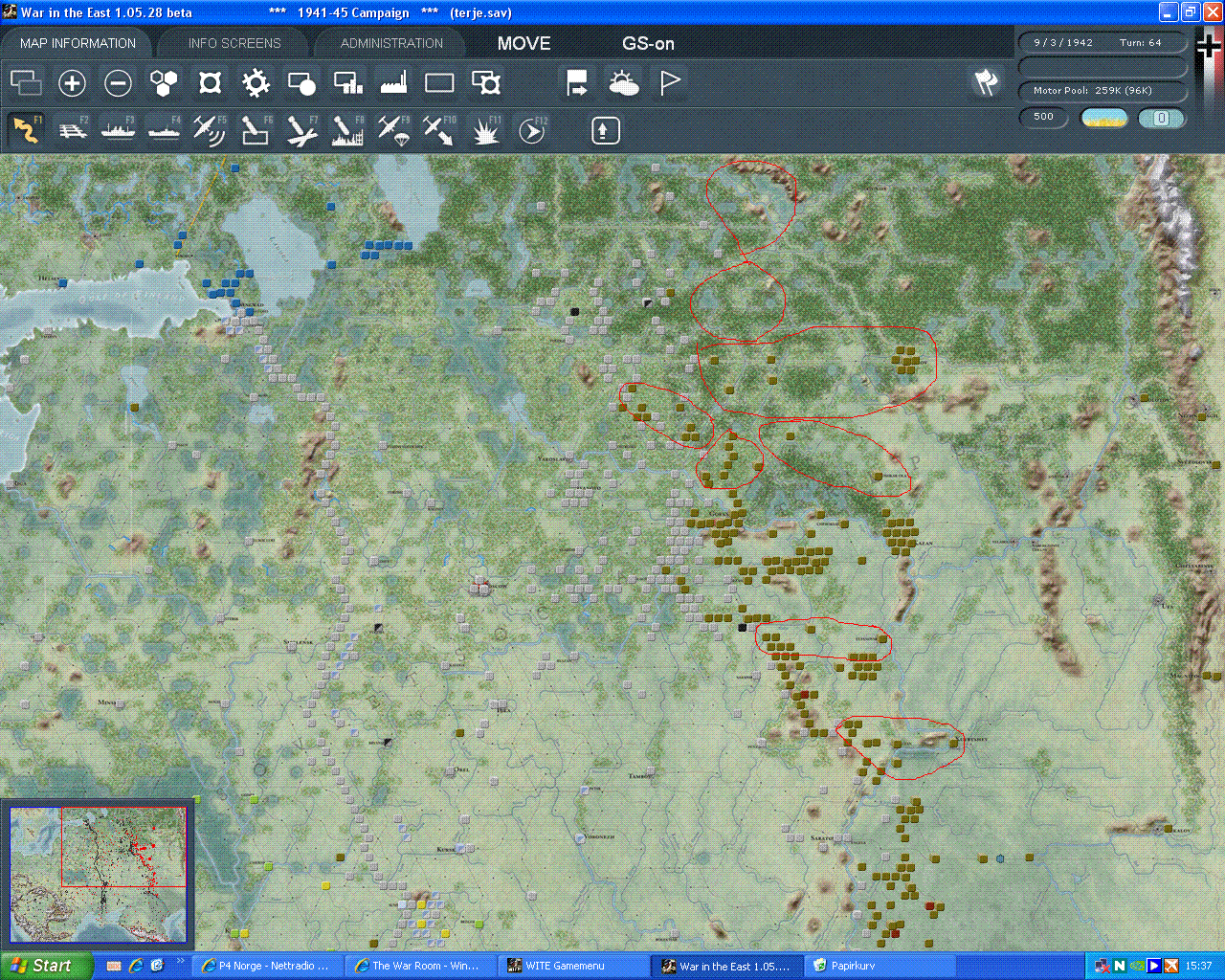
Task: Click the 500 value field
Action: [x=1043, y=117]
